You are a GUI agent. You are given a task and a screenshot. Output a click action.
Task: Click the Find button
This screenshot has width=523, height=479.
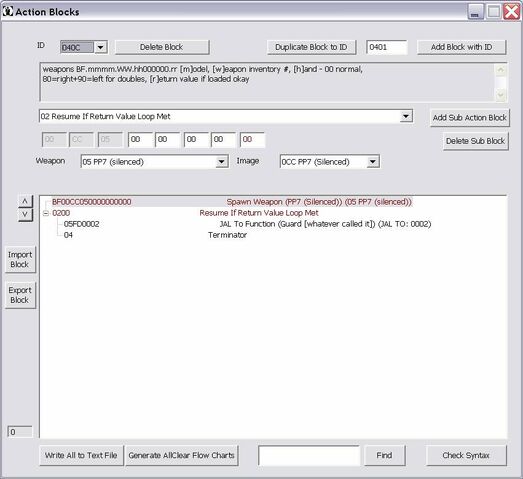pyautogui.click(x=384, y=455)
